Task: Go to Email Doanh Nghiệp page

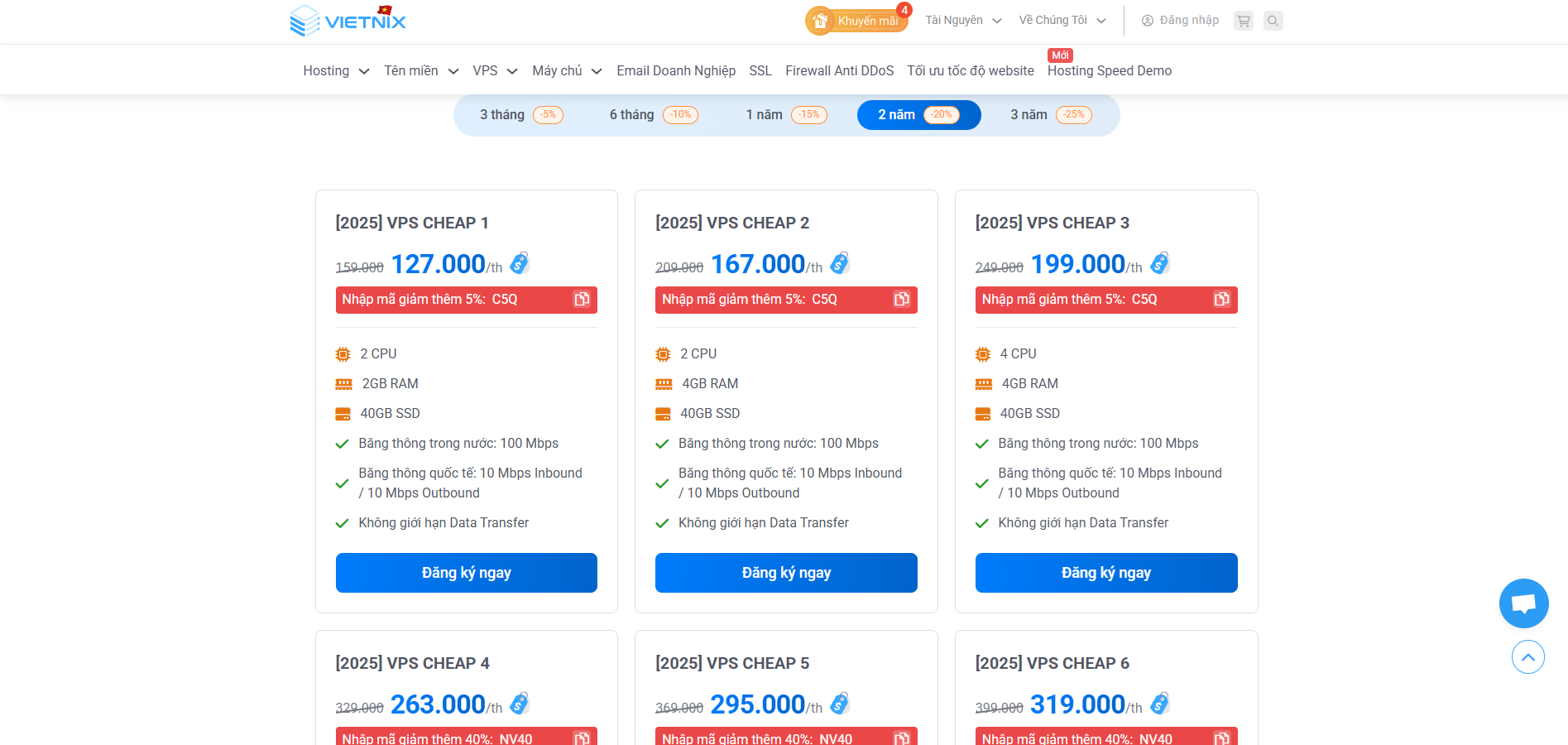Action: 676,71
